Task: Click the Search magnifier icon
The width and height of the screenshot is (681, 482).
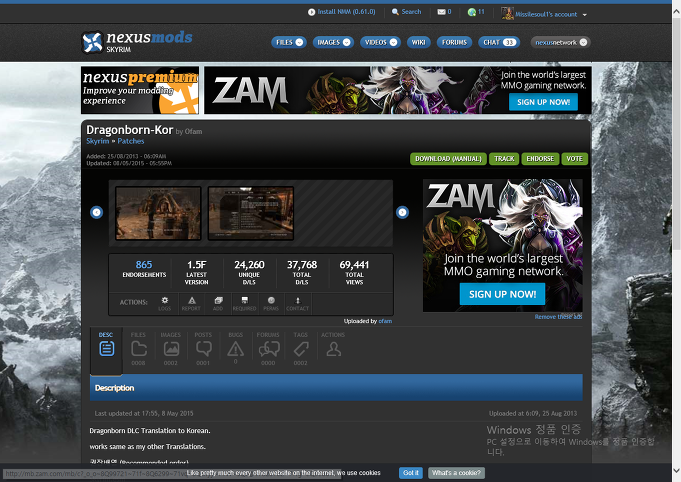Action: (x=395, y=12)
